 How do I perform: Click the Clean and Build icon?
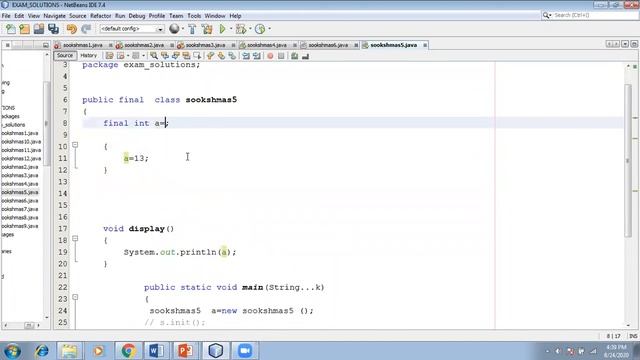207,29
